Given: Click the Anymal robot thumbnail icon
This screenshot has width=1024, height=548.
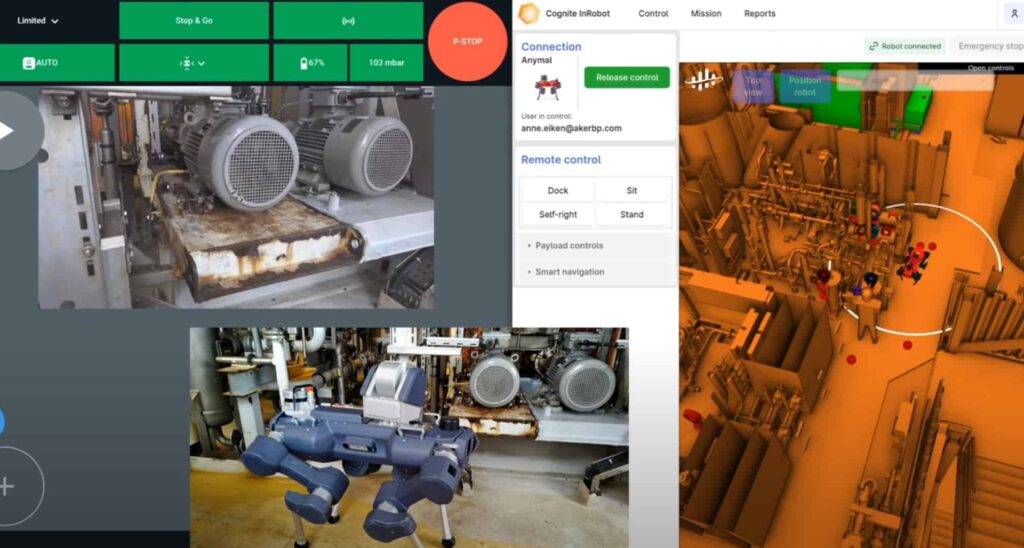Looking at the screenshot, I should point(548,88).
